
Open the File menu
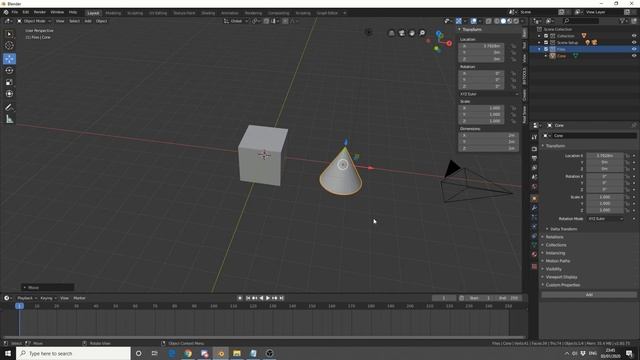15,12
